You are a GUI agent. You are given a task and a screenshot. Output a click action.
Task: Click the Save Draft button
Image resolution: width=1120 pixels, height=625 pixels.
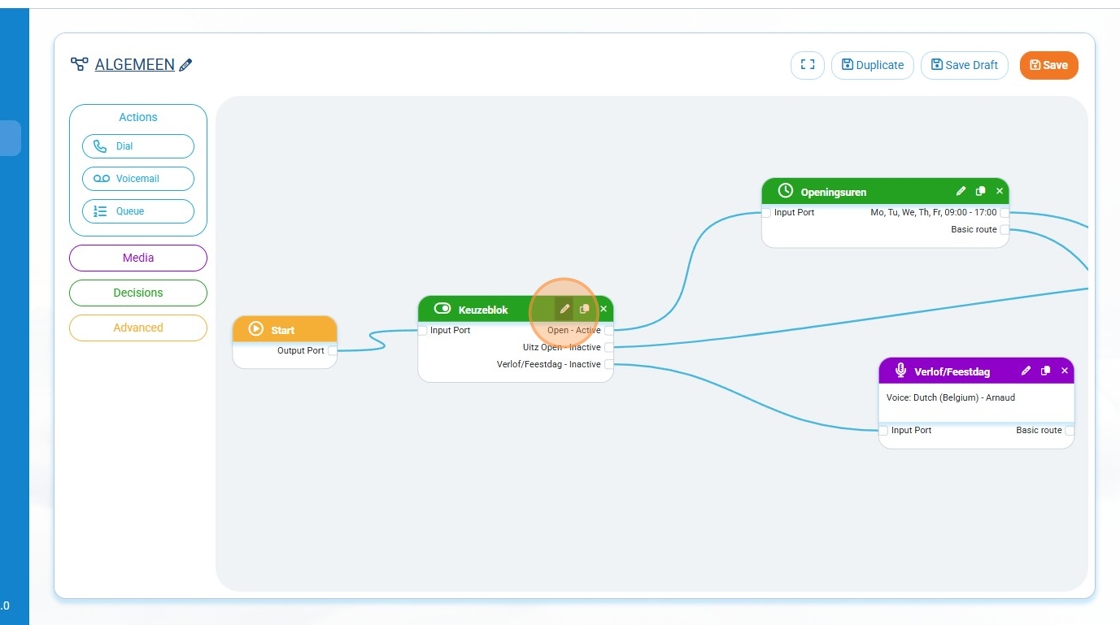964,65
